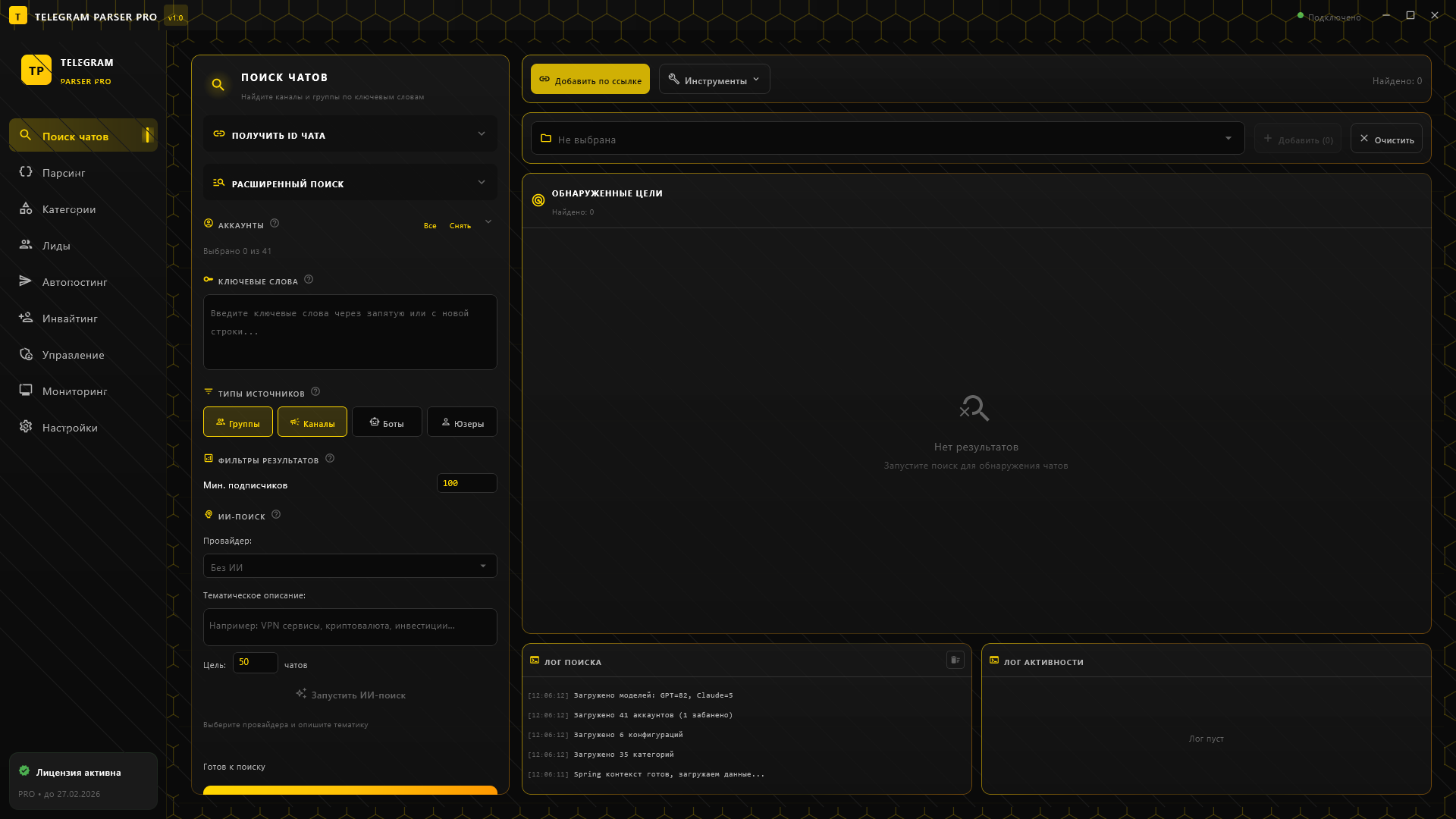This screenshot has height=819, width=1456.
Task: Enable the Боты source type
Action: click(386, 422)
